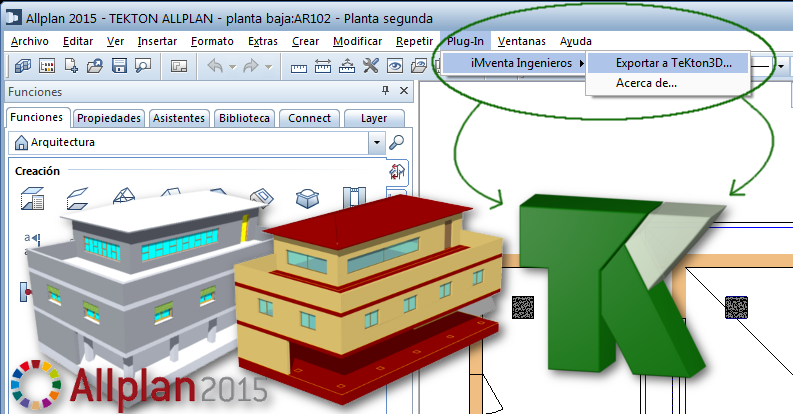
Task: Select the column pair creation tool
Action: click(x=354, y=198)
